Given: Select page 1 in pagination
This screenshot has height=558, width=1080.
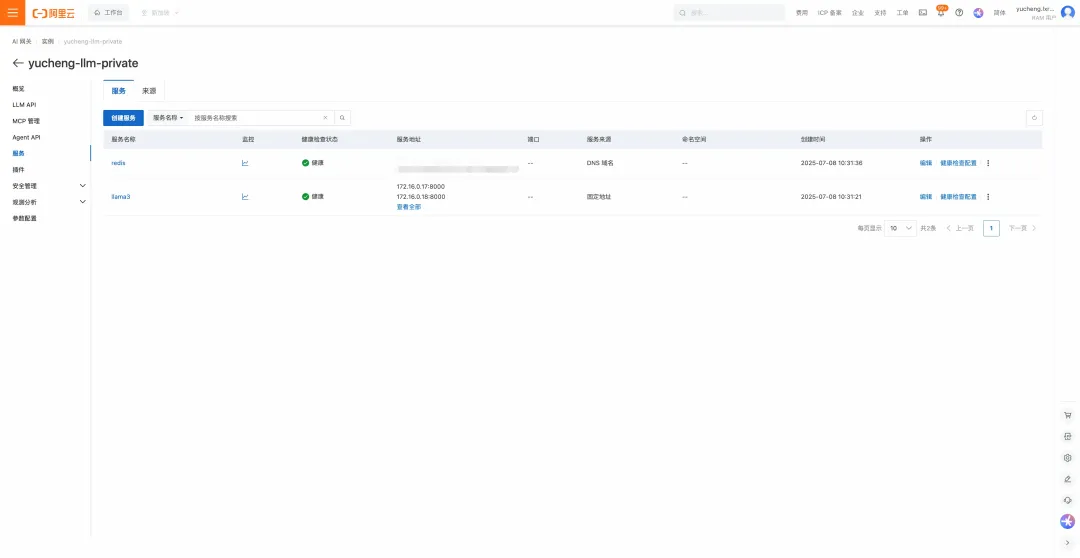Looking at the screenshot, I should [991, 228].
